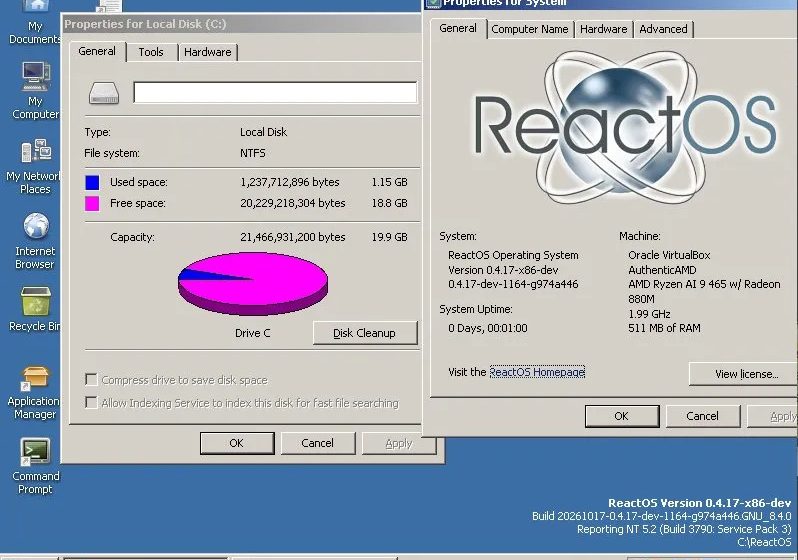798x560 pixels.
Task: Click "Local Disk" type value
Action: 264,132
